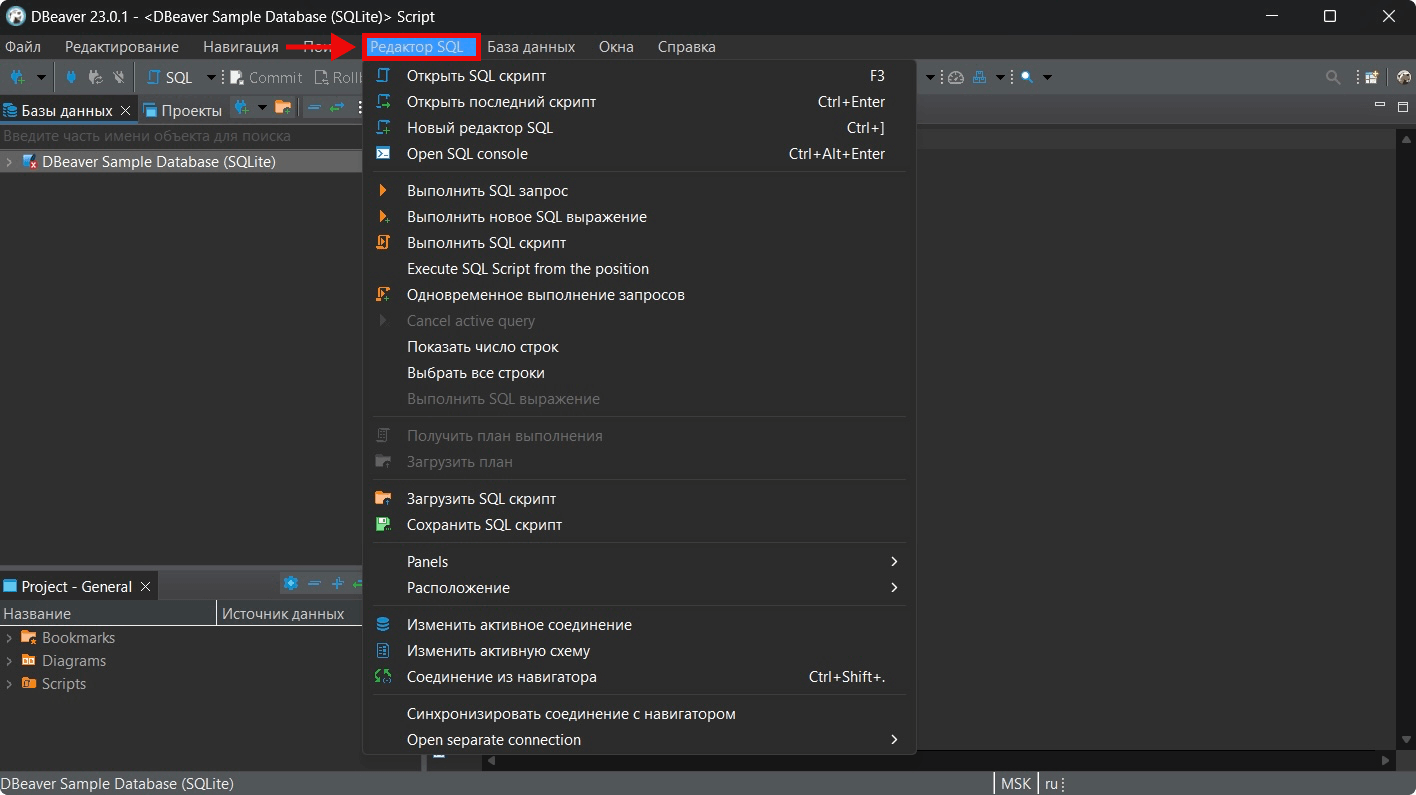Open the Файл menu
The width and height of the screenshot is (1416, 795).
23,47
